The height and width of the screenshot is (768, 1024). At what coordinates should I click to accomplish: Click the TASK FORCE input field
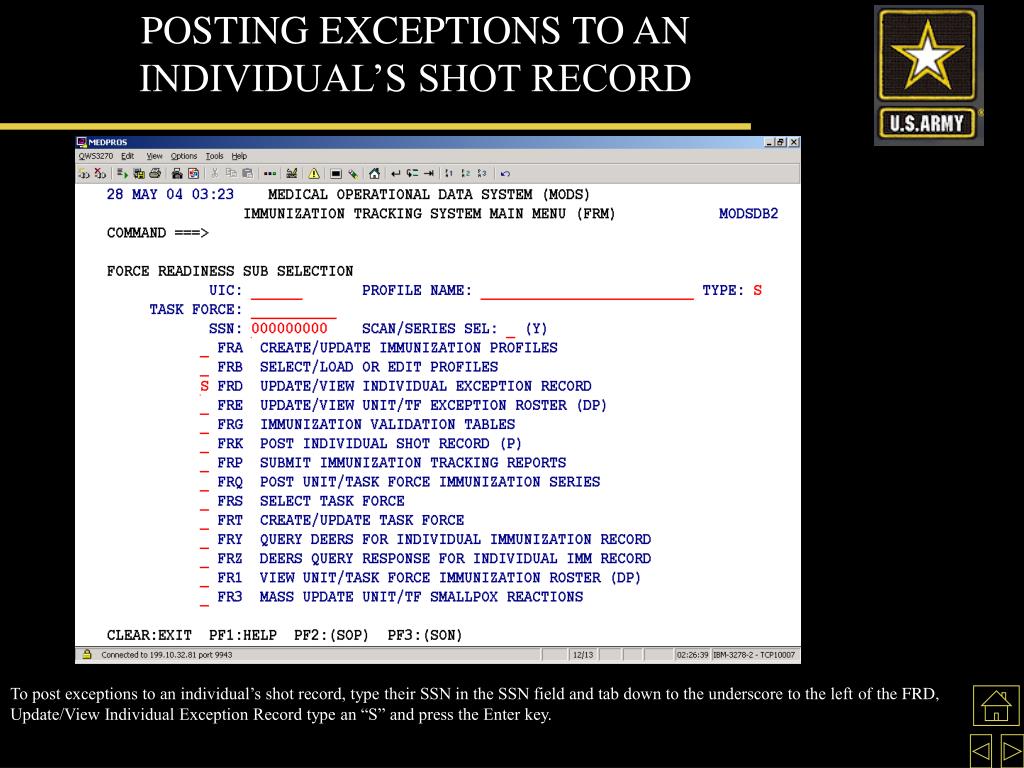point(293,310)
